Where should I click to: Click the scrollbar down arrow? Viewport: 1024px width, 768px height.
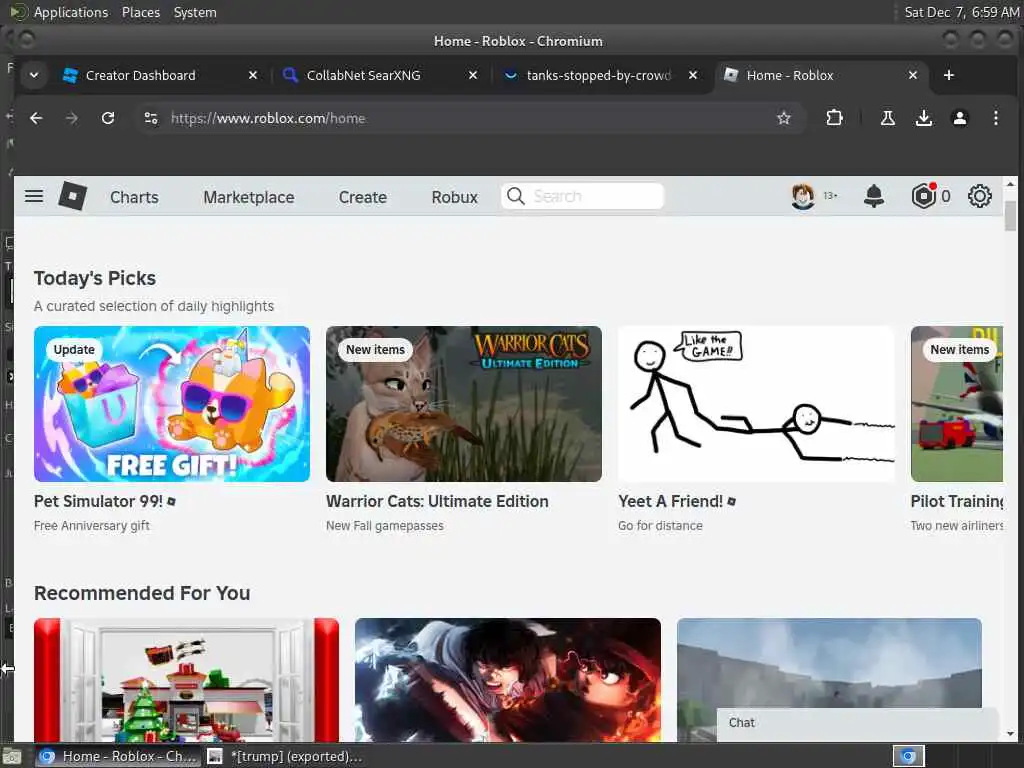(1010, 734)
